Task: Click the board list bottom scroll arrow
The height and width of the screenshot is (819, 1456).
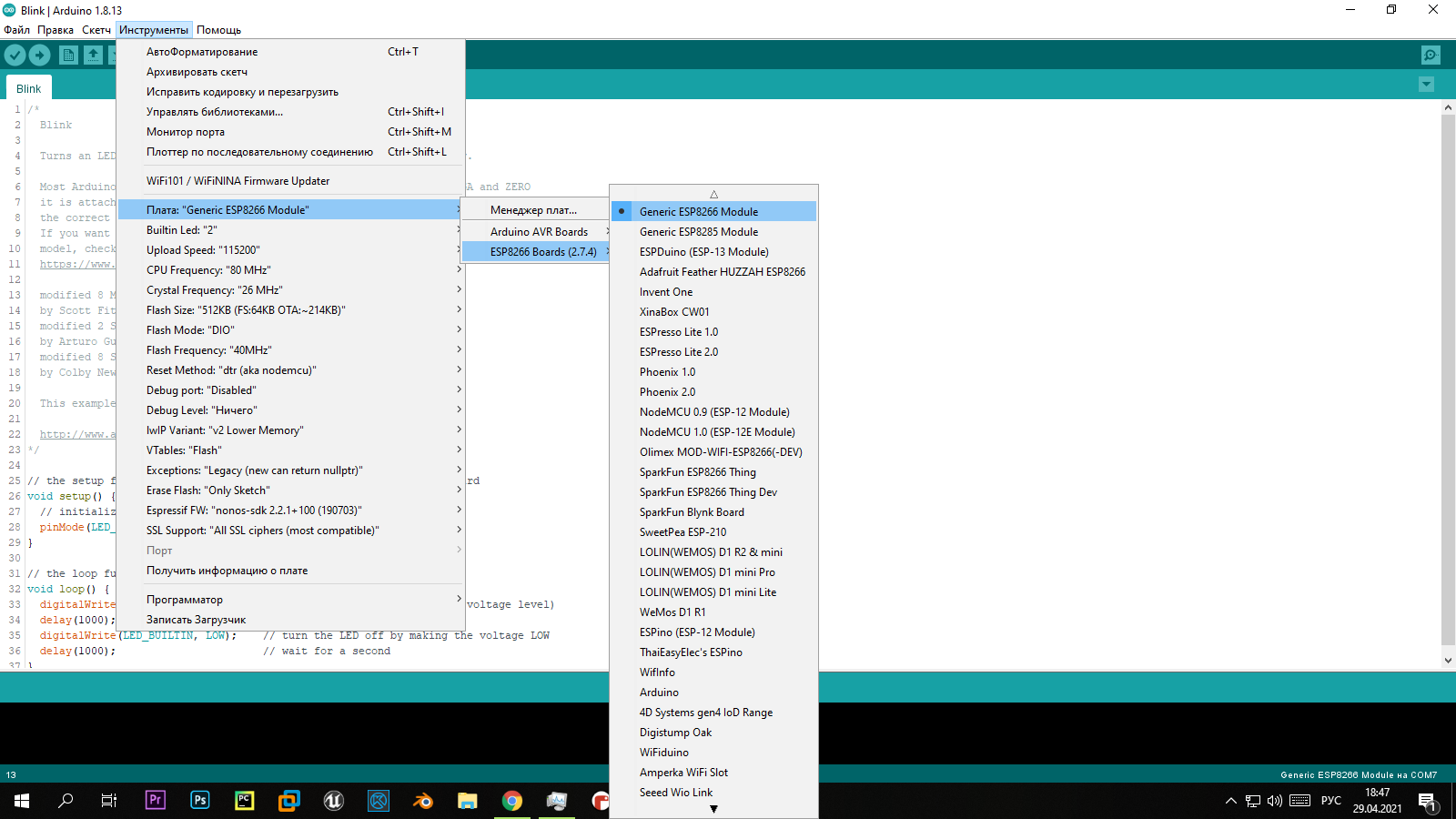Action: click(x=713, y=809)
